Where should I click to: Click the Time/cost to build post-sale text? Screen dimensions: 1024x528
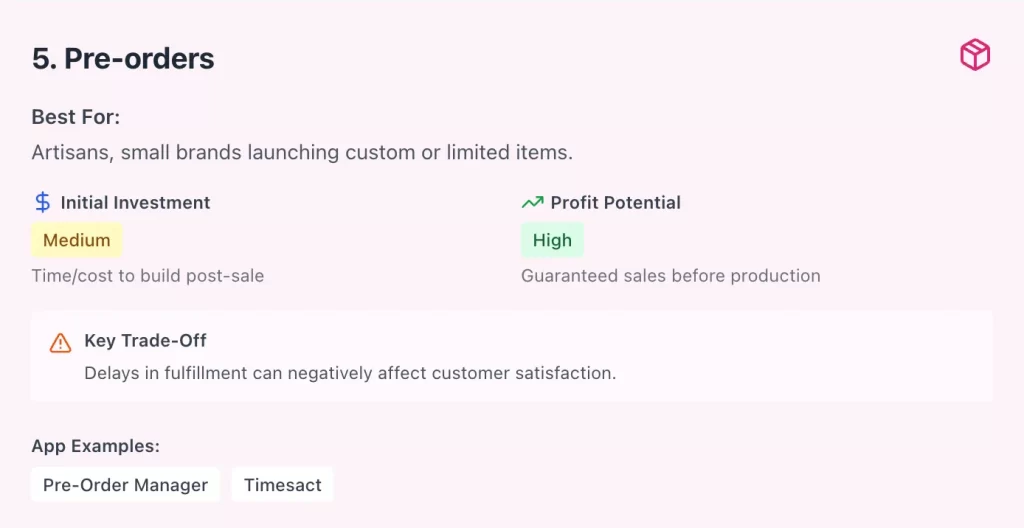coord(148,275)
